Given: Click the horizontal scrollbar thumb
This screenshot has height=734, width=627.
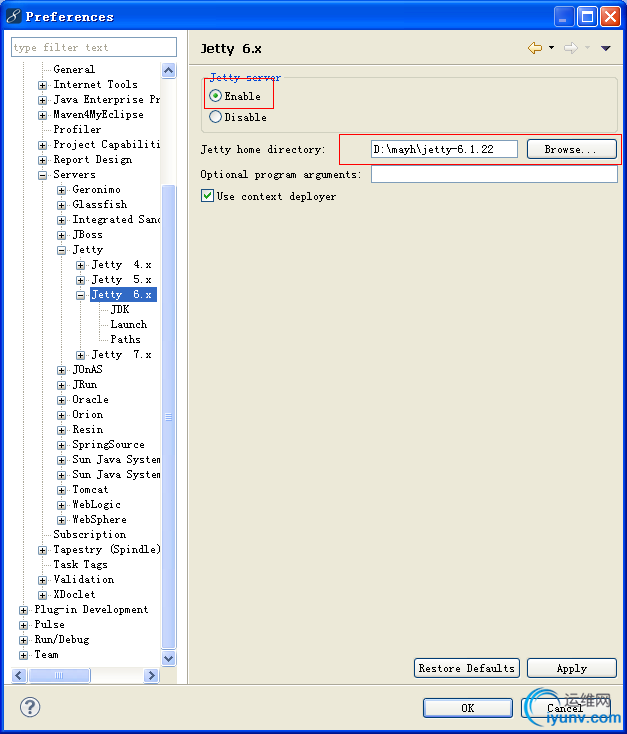Looking at the screenshot, I should (x=59, y=675).
